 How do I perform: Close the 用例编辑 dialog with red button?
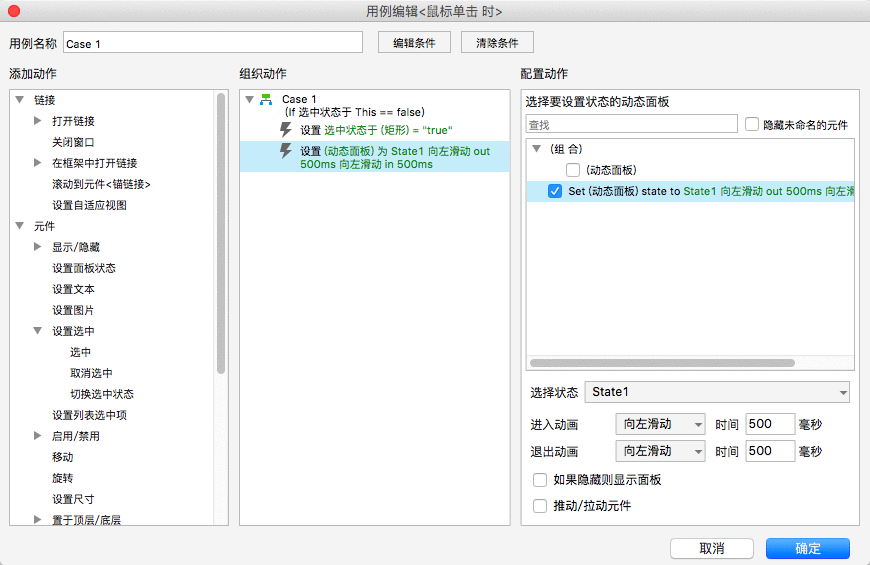point(14,11)
